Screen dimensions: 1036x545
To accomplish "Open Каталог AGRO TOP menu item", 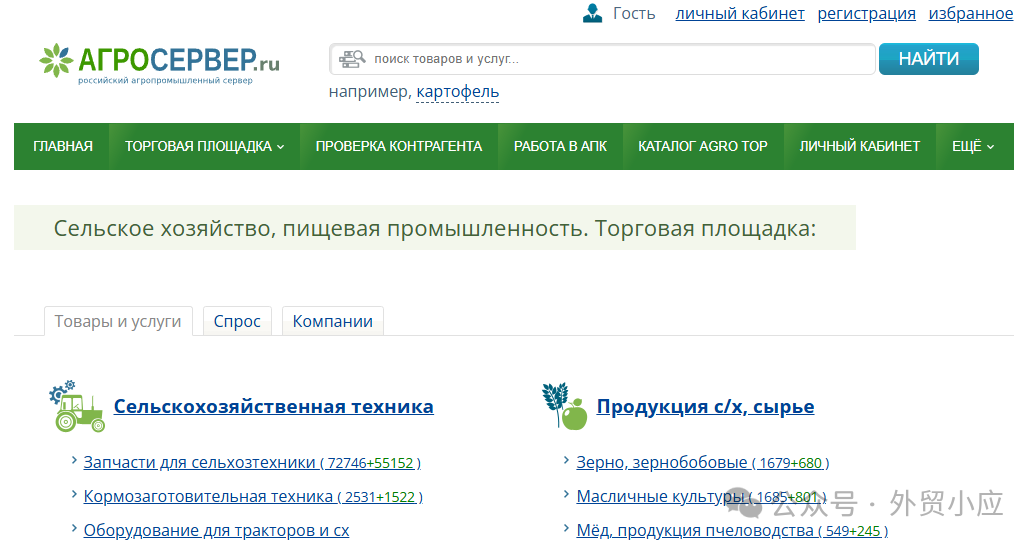I will click(702, 146).
